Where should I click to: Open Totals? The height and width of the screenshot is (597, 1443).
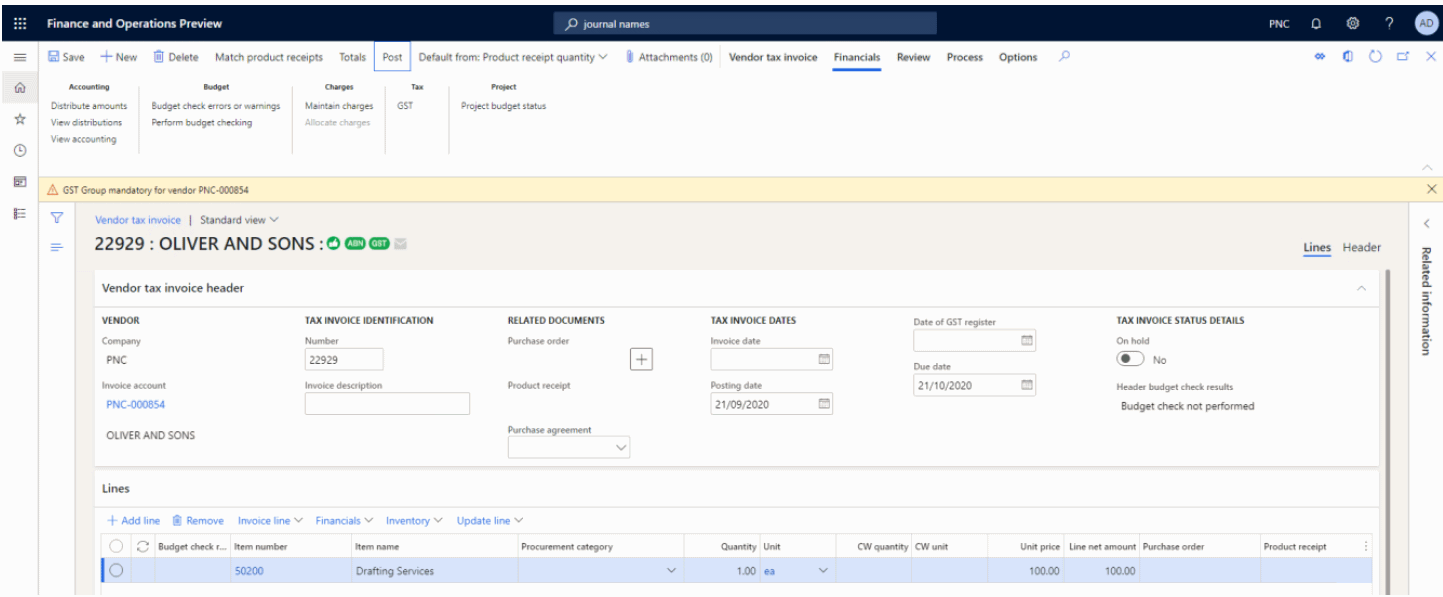[x=352, y=57]
